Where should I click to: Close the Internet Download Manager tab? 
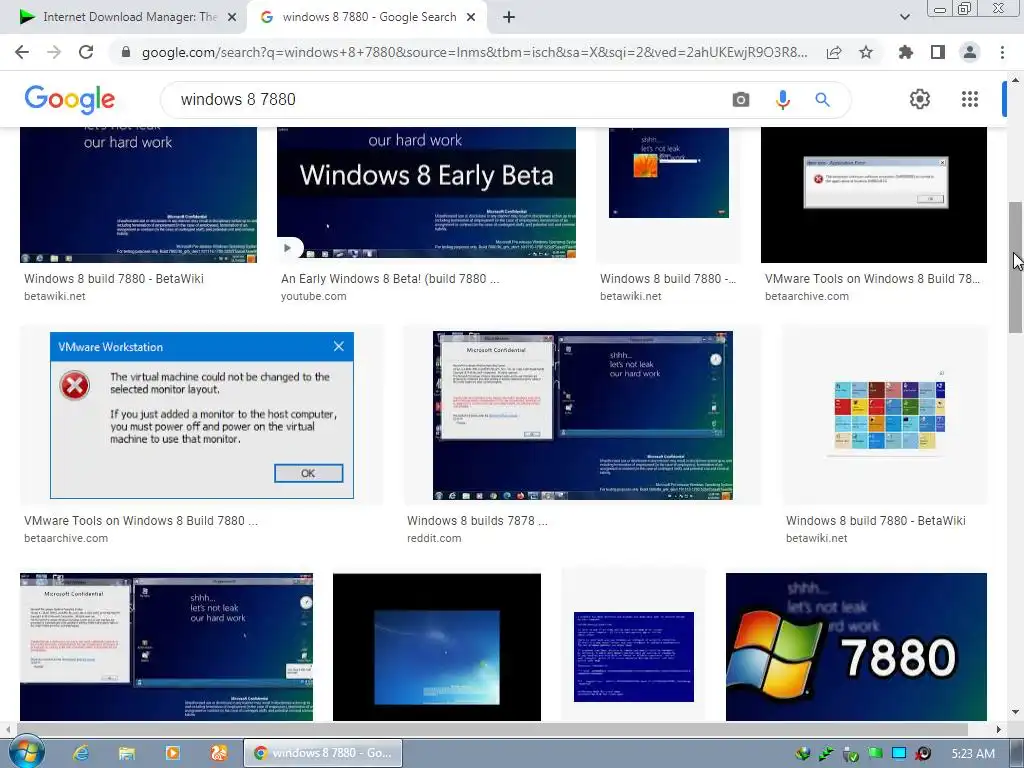(x=232, y=17)
